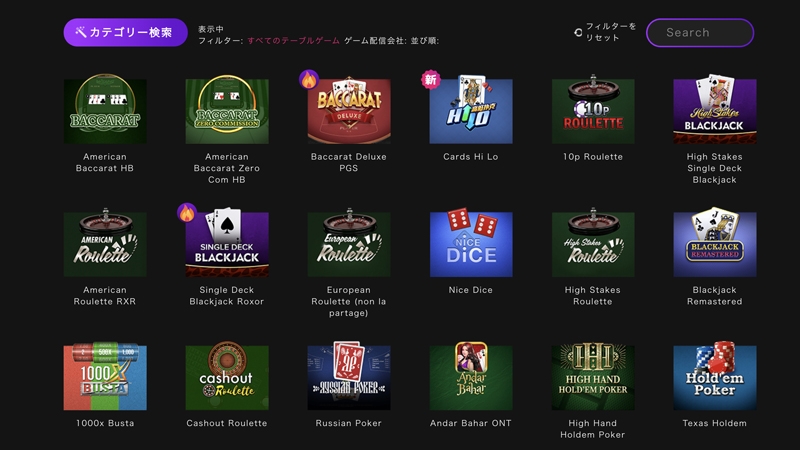
Task: Open High Hand Holdem Poker thumbnail
Action: (x=593, y=377)
